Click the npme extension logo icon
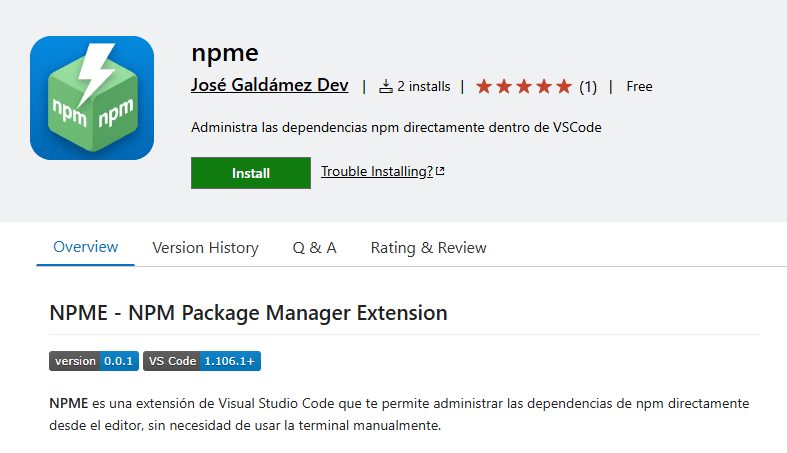 [x=92, y=98]
